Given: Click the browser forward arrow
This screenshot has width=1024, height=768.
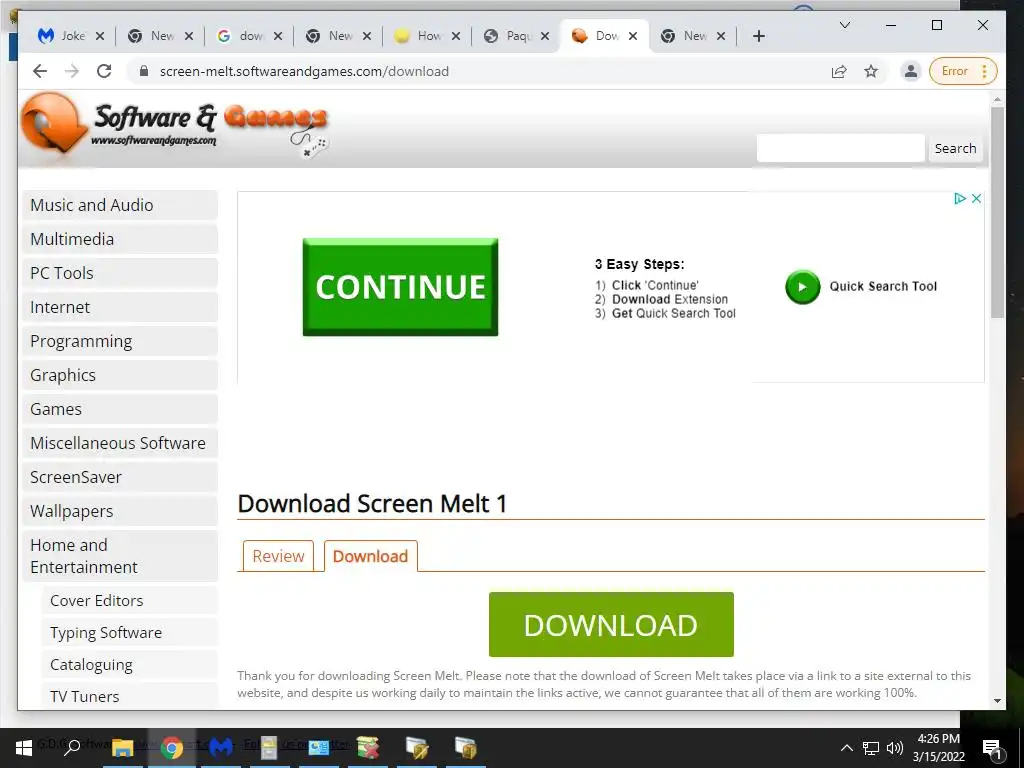Looking at the screenshot, I should click(x=72, y=71).
